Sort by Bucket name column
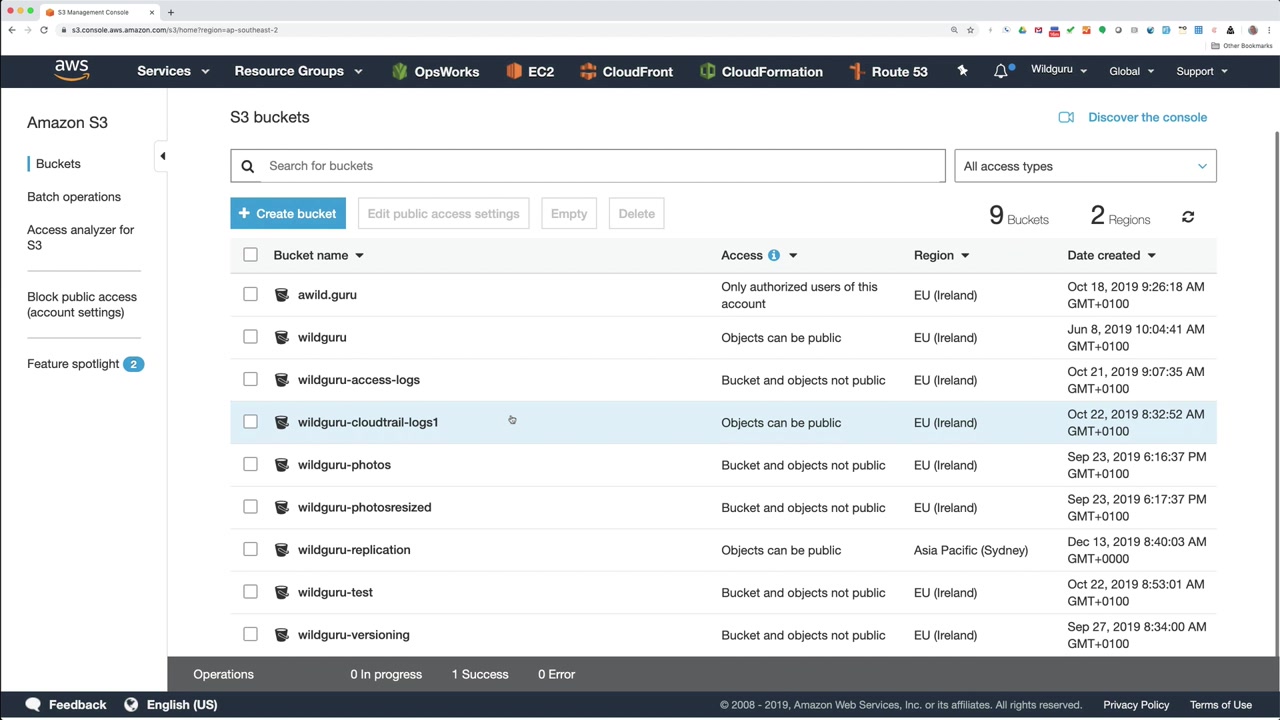This screenshot has height=720, width=1280. pos(319,255)
